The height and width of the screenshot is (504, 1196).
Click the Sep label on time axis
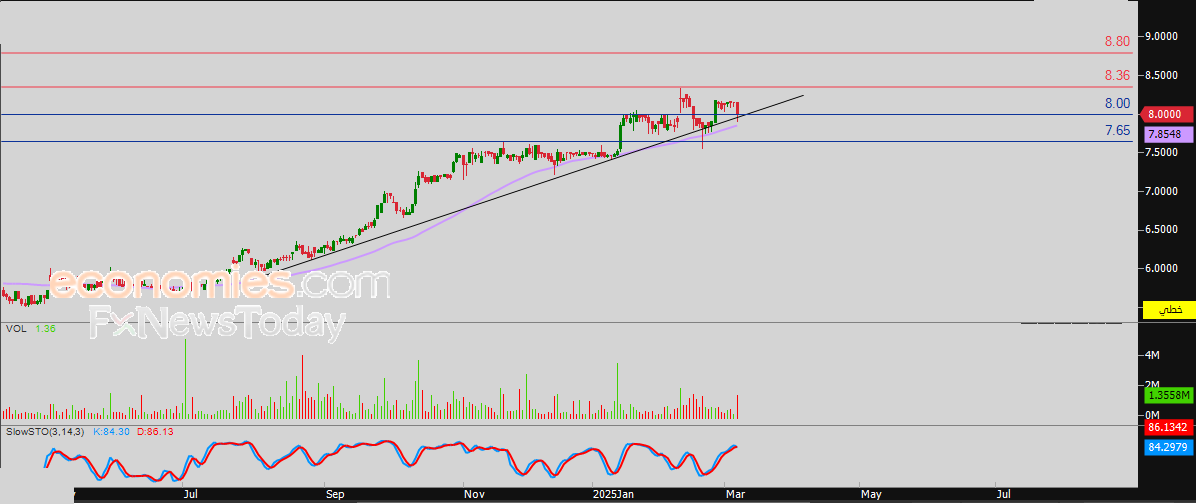(335, 495)
